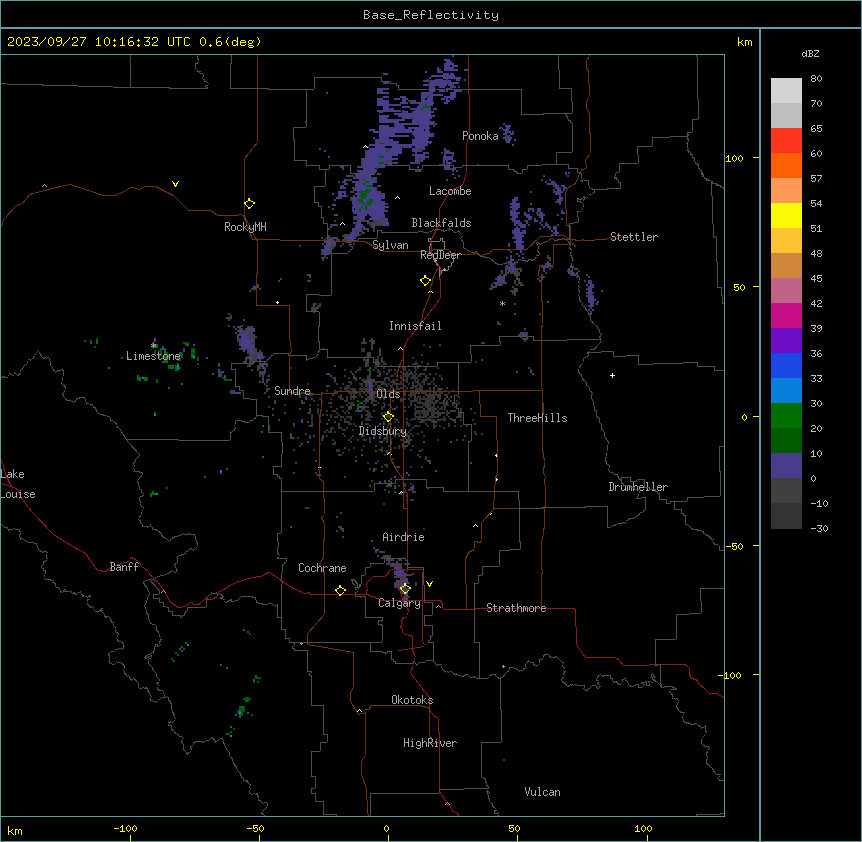
Task: Click the white plus marker north of Drumheller
Action: click(612, 375)
